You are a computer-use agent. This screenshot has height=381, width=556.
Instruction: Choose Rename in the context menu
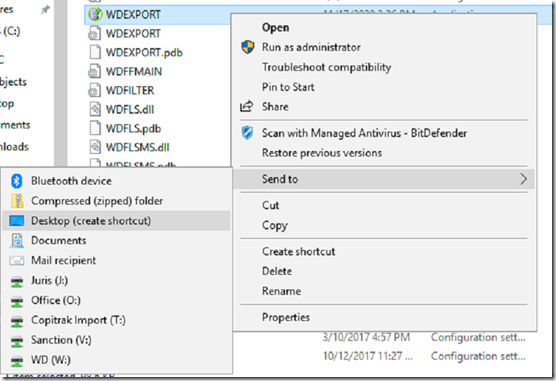[281, 291]
